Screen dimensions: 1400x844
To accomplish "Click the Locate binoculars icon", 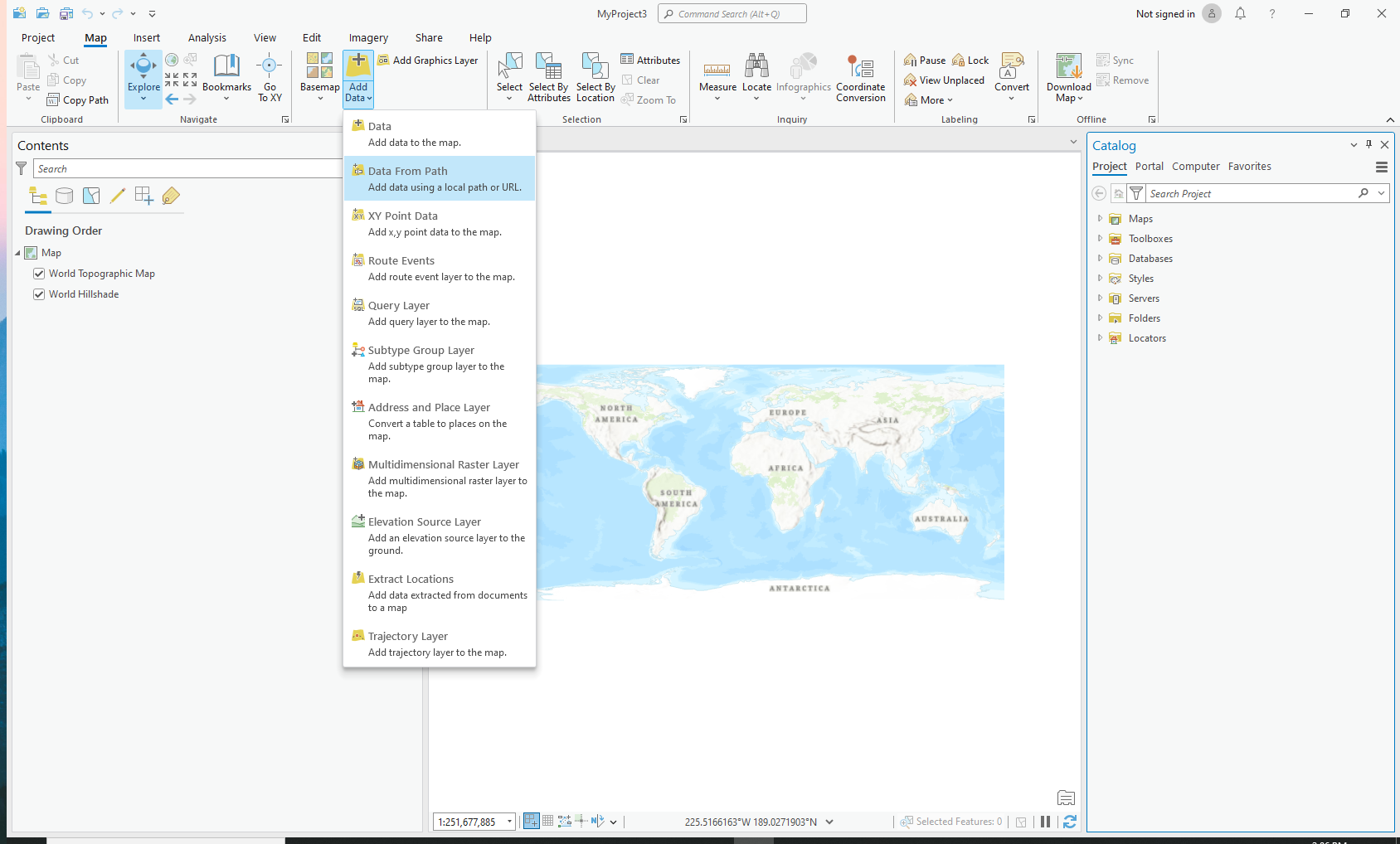I will pos(756,66).
